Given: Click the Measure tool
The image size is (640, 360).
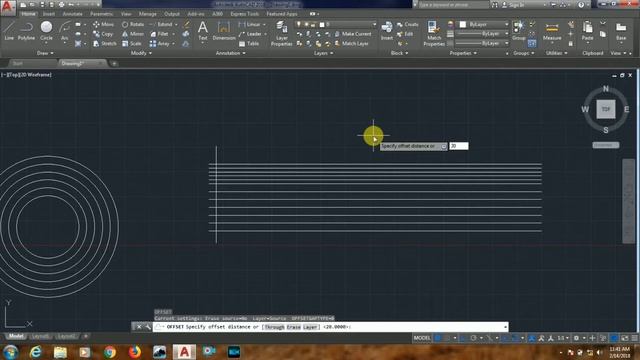Looking at the screenshot, I should [552, 32].
